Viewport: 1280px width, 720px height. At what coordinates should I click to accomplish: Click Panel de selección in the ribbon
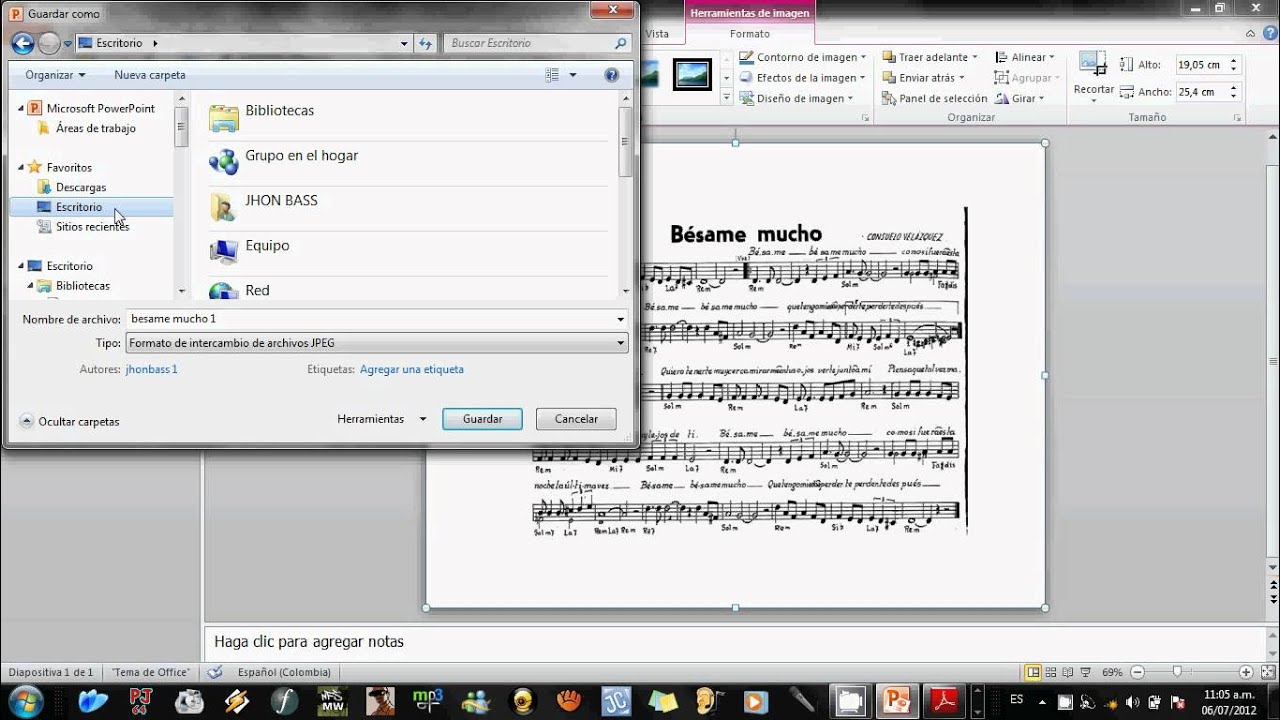[935, 99]
